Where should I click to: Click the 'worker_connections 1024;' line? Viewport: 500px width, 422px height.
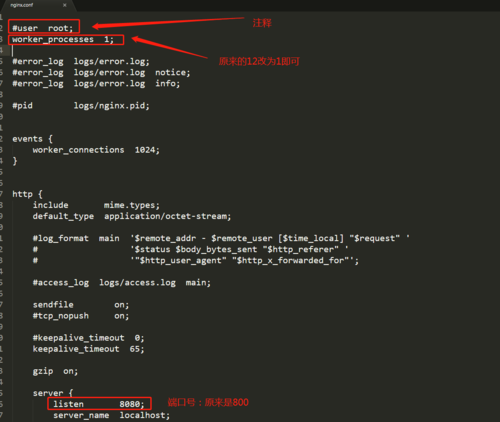[96, 150]
